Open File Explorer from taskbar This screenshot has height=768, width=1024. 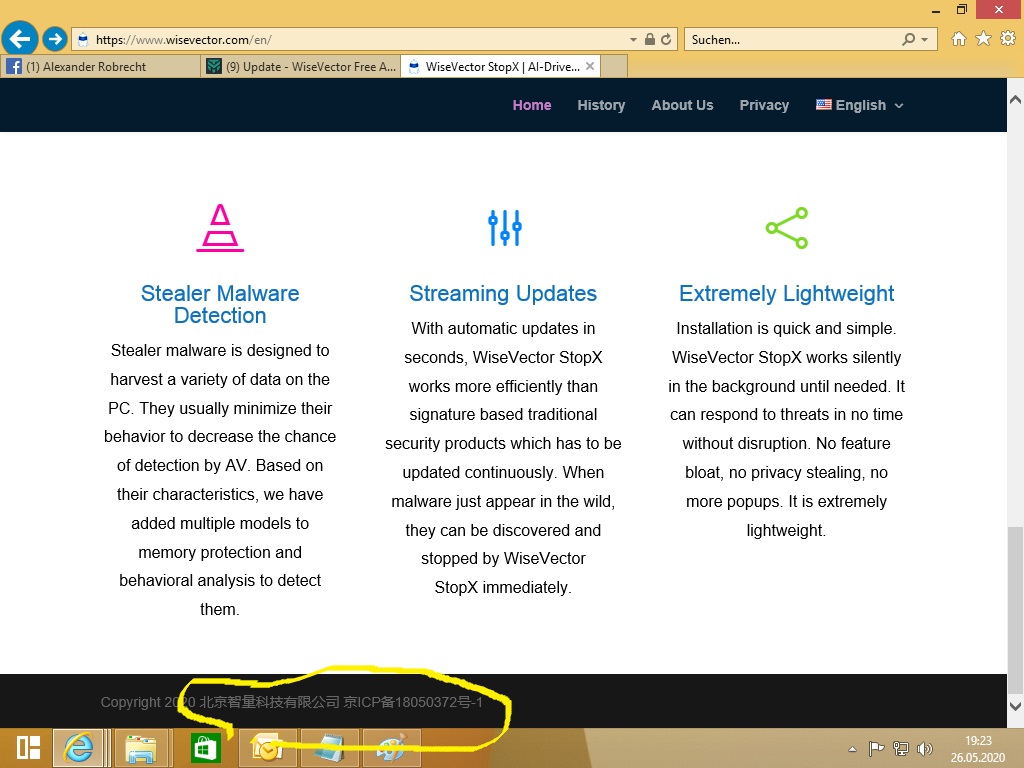click(x=141, y=748)
